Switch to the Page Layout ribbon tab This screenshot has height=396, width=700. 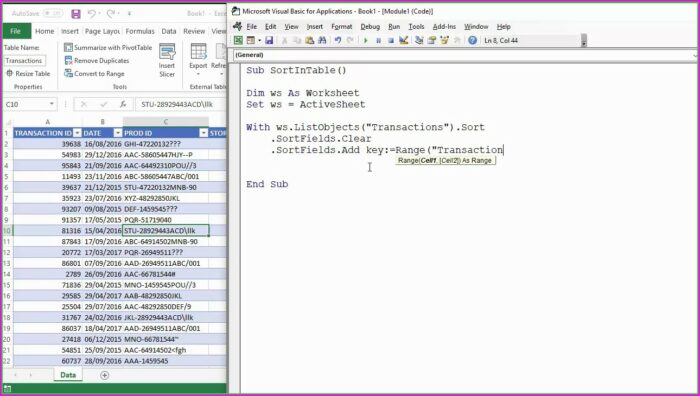pos(102,31)
